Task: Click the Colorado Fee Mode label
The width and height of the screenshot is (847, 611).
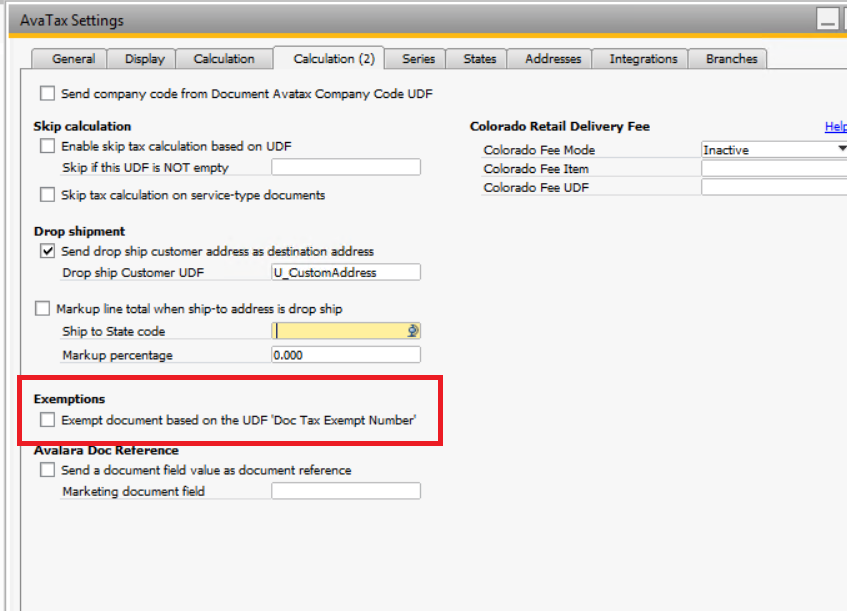Action: pos(539,150)
